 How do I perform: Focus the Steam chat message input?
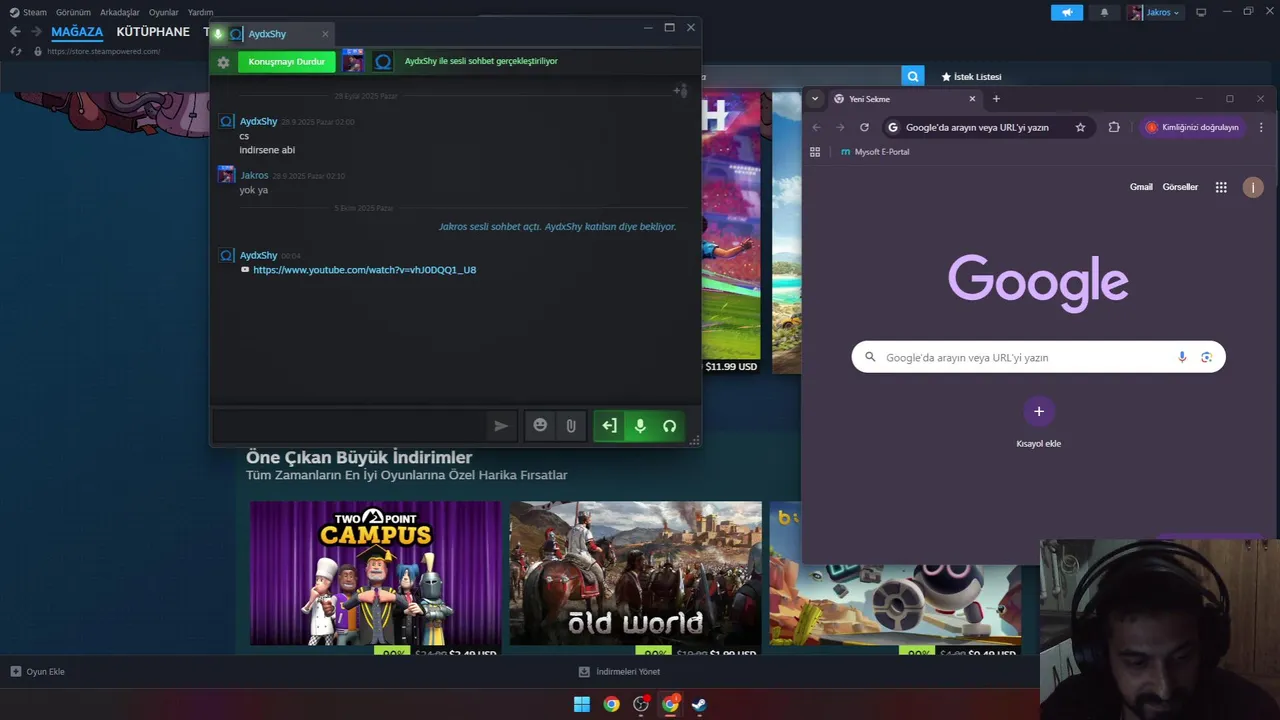click(x=349, y=426)
